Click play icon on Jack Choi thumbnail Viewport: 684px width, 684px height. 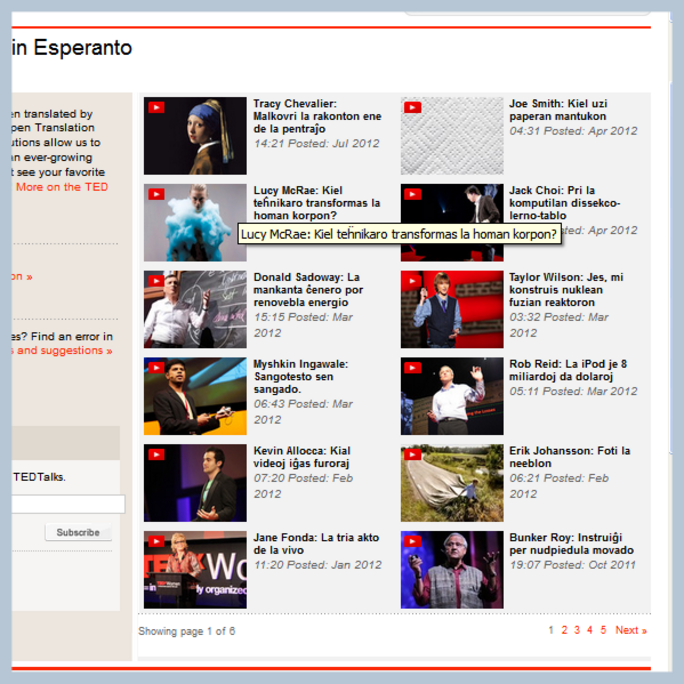coord(412,194)
